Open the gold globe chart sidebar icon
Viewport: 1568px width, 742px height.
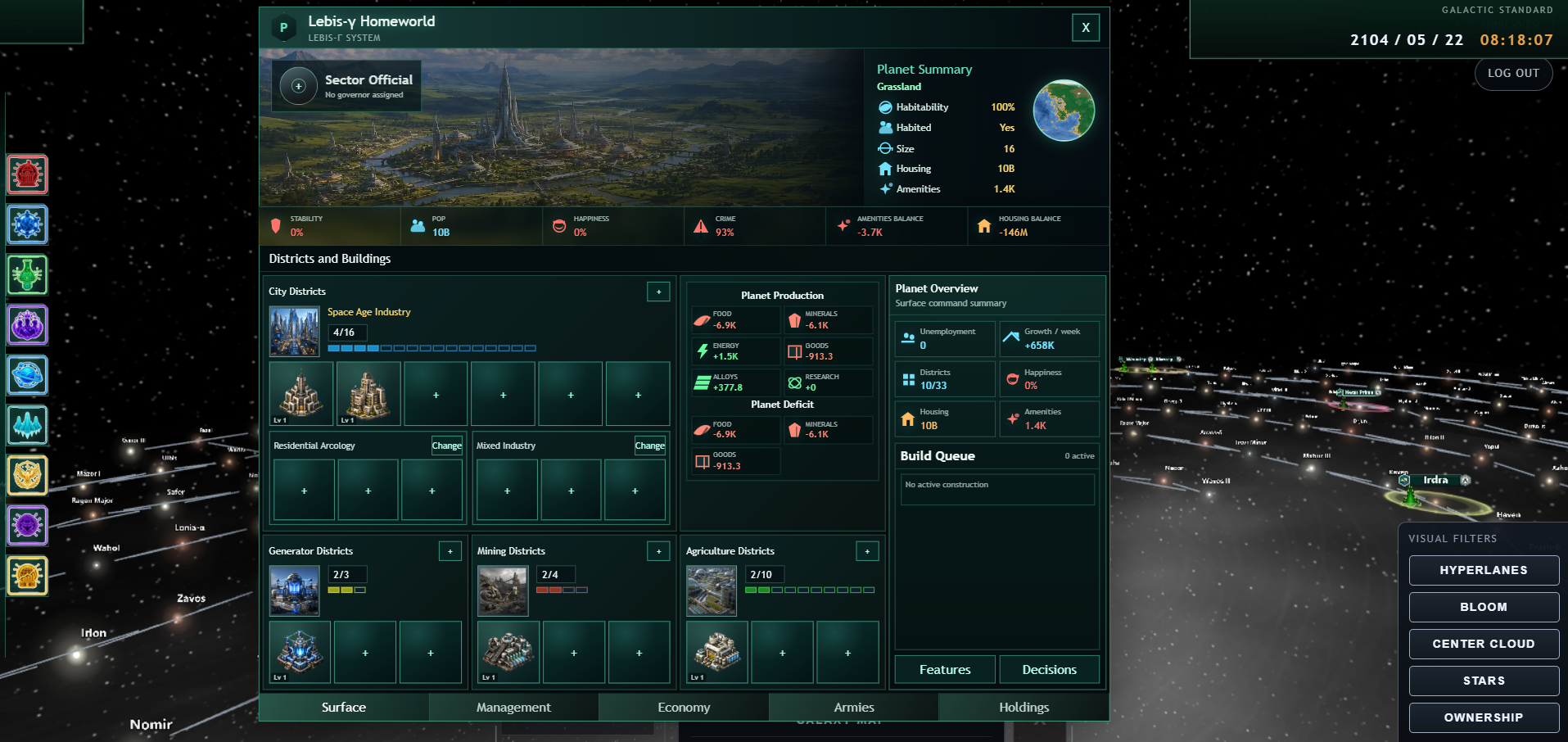pyautogui.click(x=28, y=576)
